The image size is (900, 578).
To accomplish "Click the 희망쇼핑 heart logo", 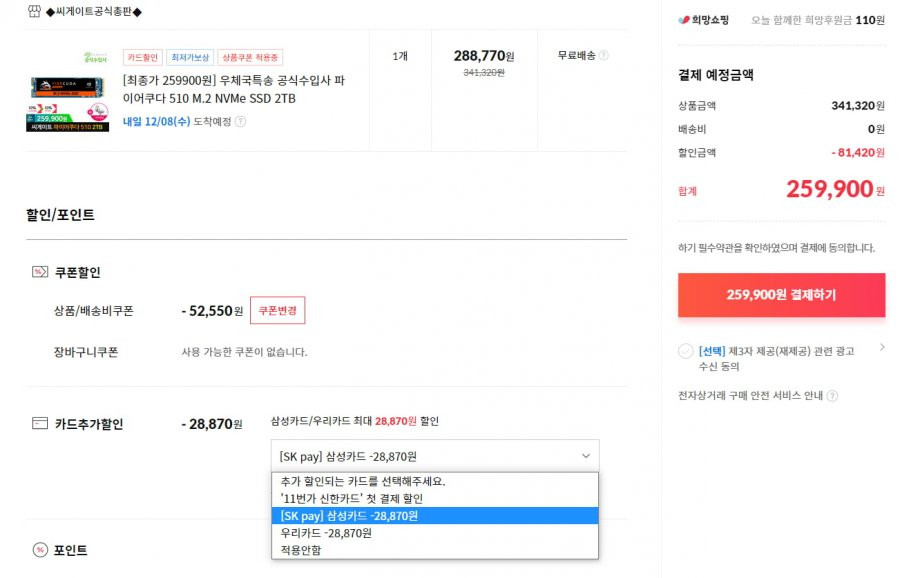I will 684,20.
